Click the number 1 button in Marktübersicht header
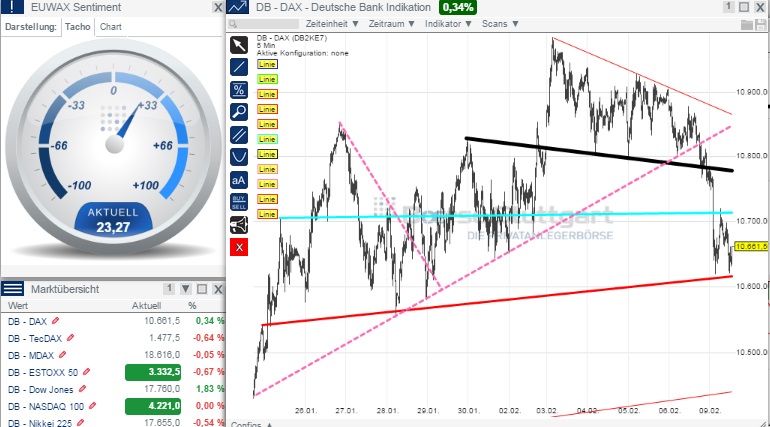Viewport: 770px width, 427px height. [x=169, y=289]
